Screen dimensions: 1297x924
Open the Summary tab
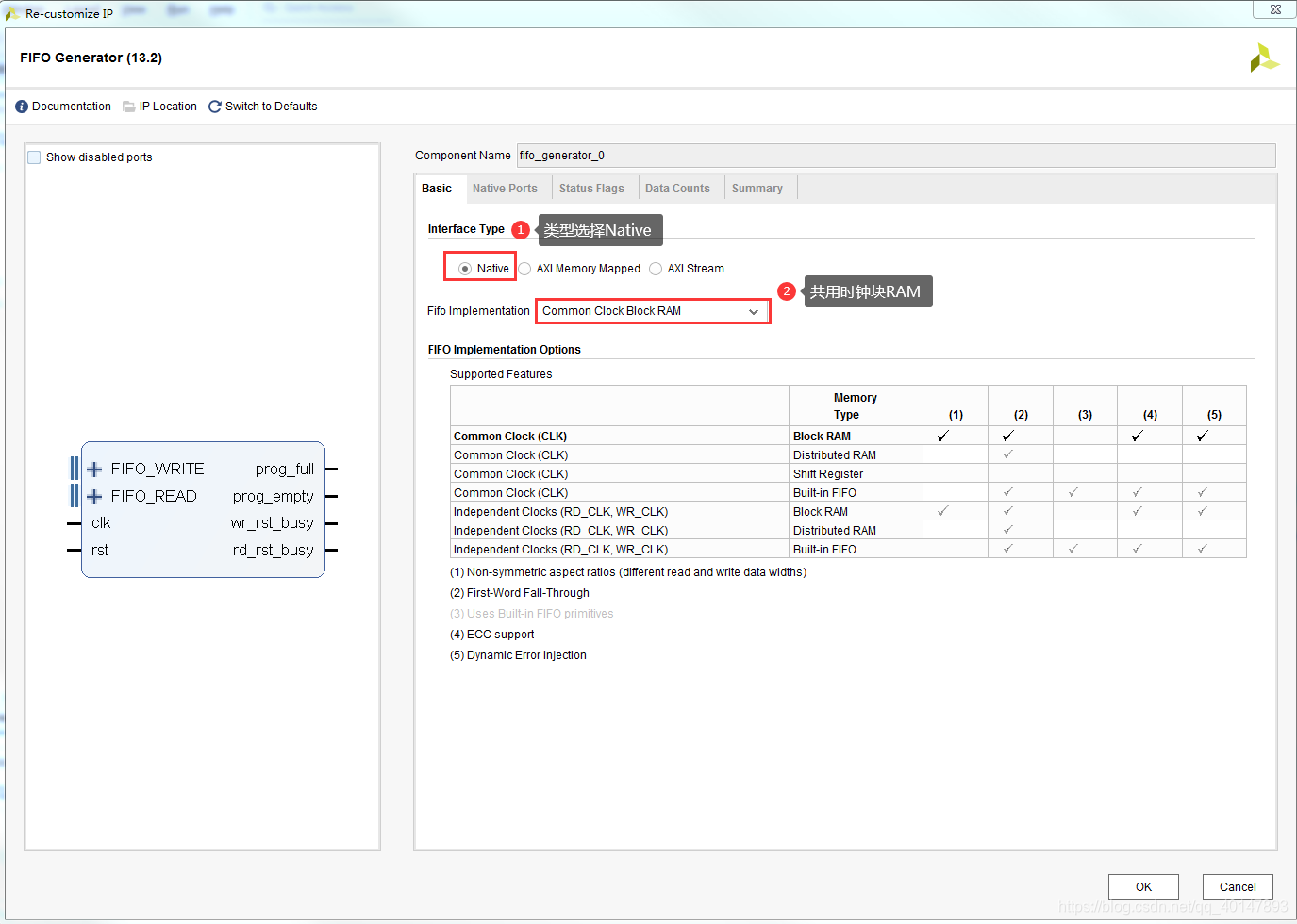(757, 189)
